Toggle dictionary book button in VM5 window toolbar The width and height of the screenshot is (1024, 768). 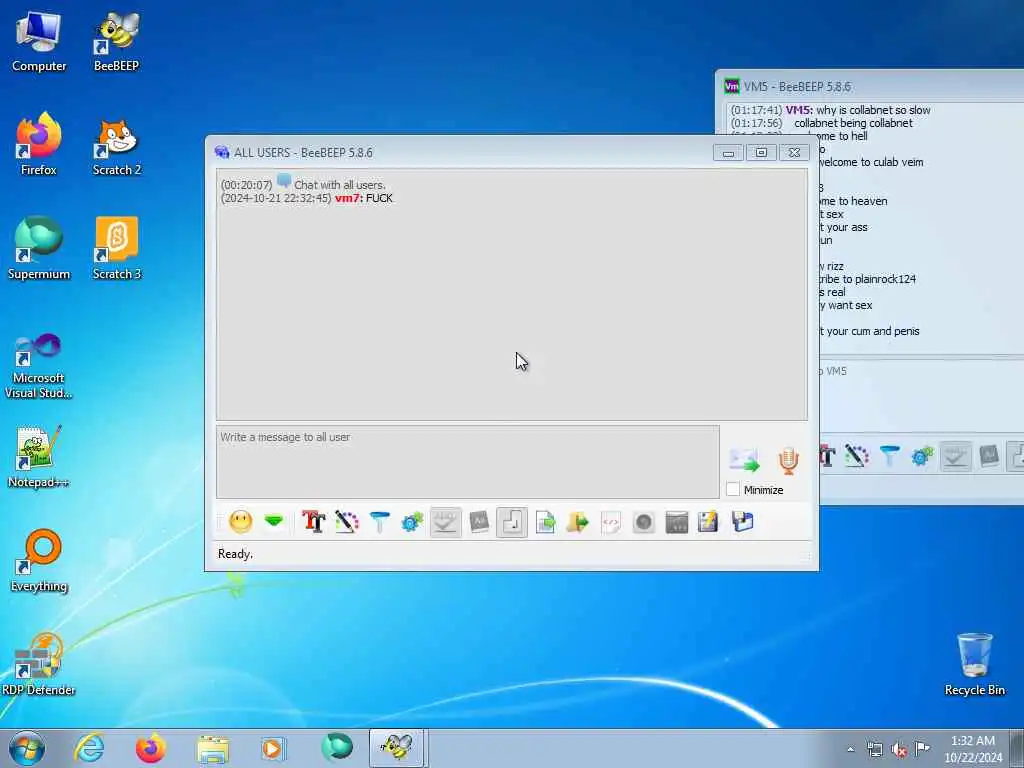click(x=989, y=455)
